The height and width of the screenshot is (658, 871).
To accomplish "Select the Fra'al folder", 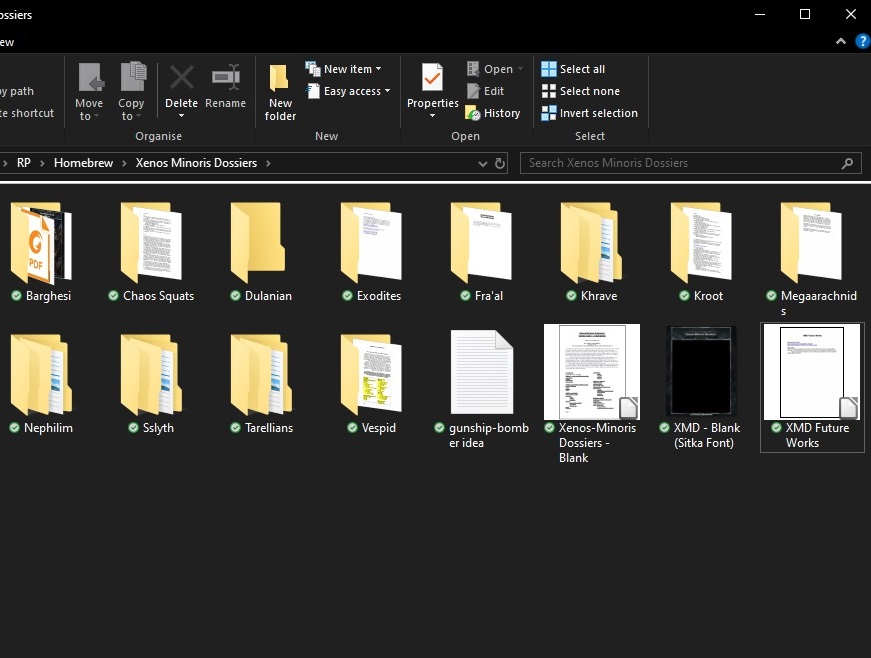I will (x=481, y=243).
